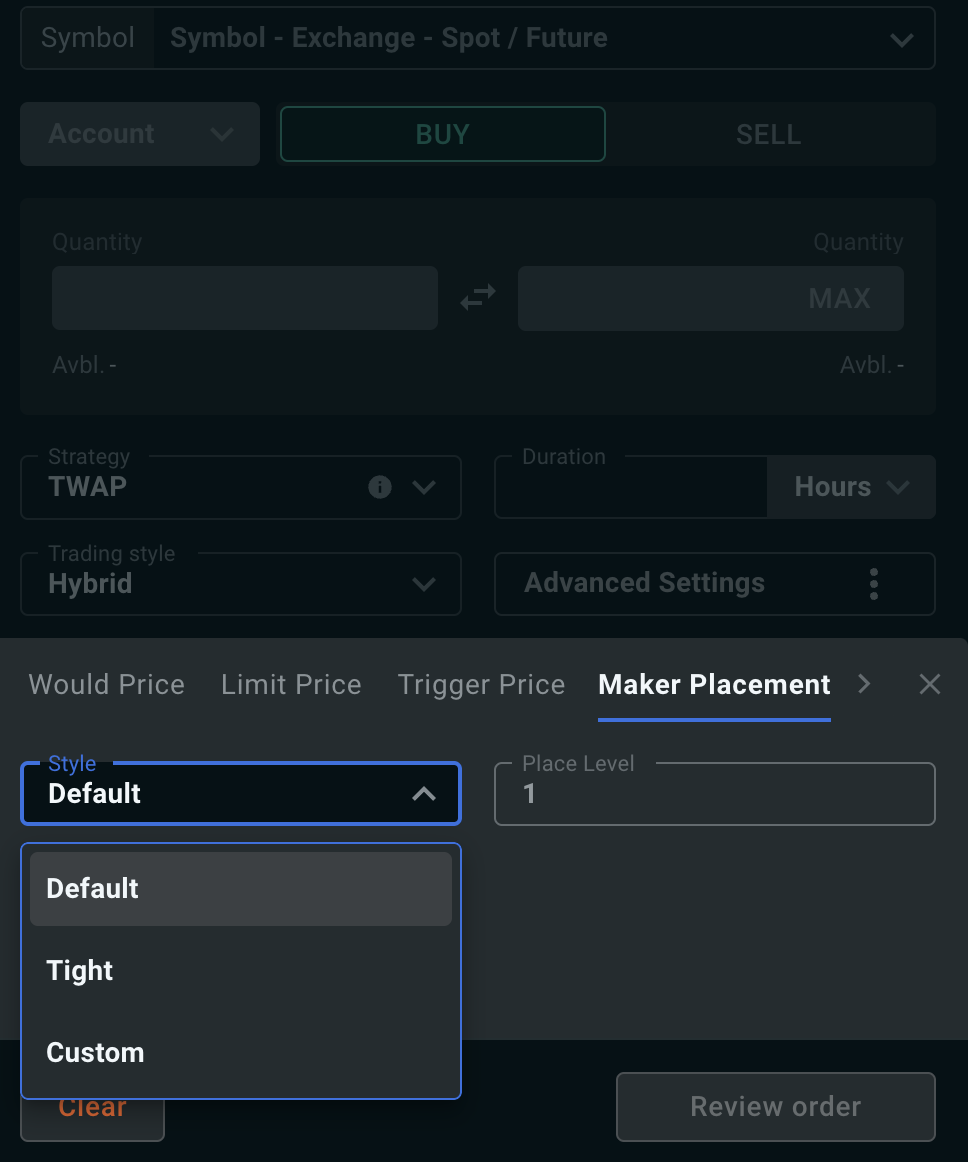Click the TWAP strategy info icon

coord(379,487)
